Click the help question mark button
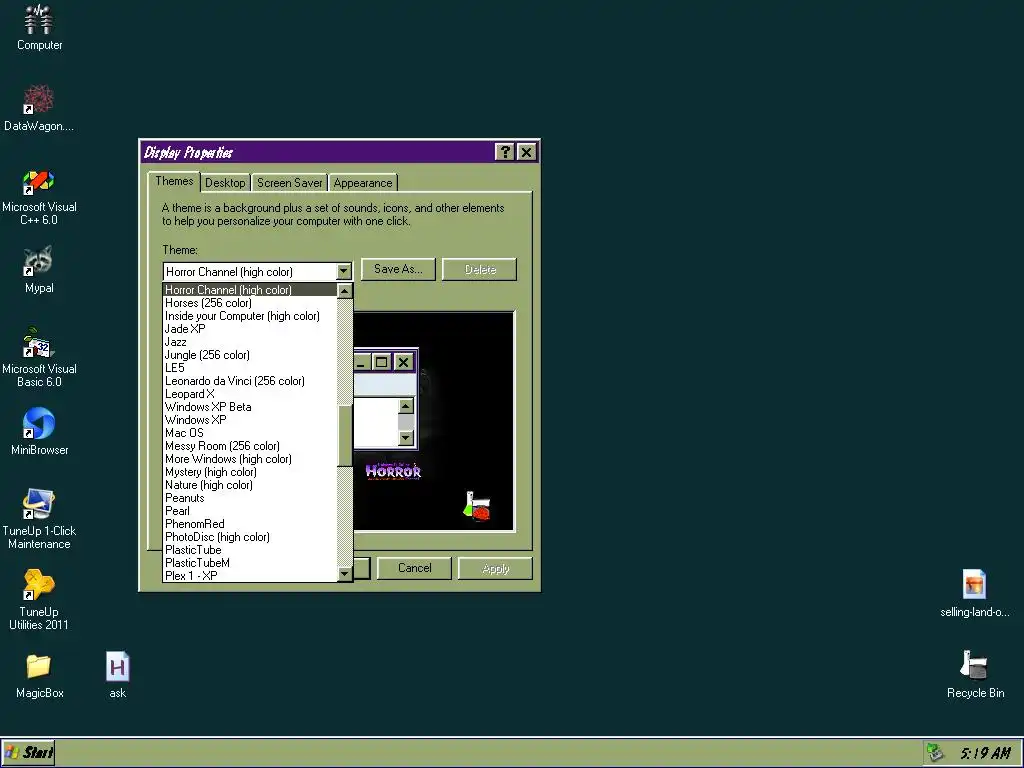This screenshot has width=1024, height=768. 504,152
